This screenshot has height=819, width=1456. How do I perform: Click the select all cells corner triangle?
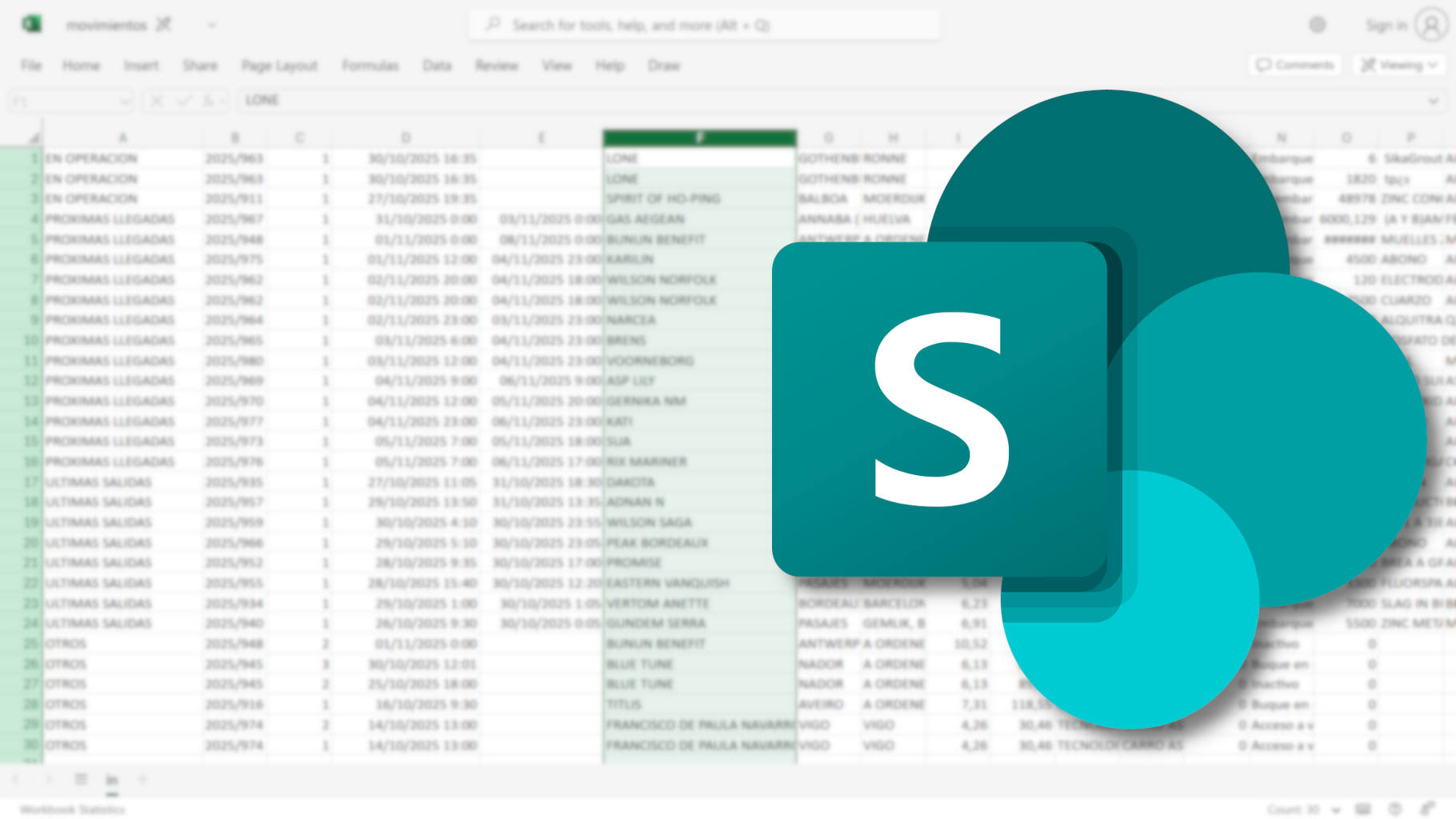tap(34, 138)
